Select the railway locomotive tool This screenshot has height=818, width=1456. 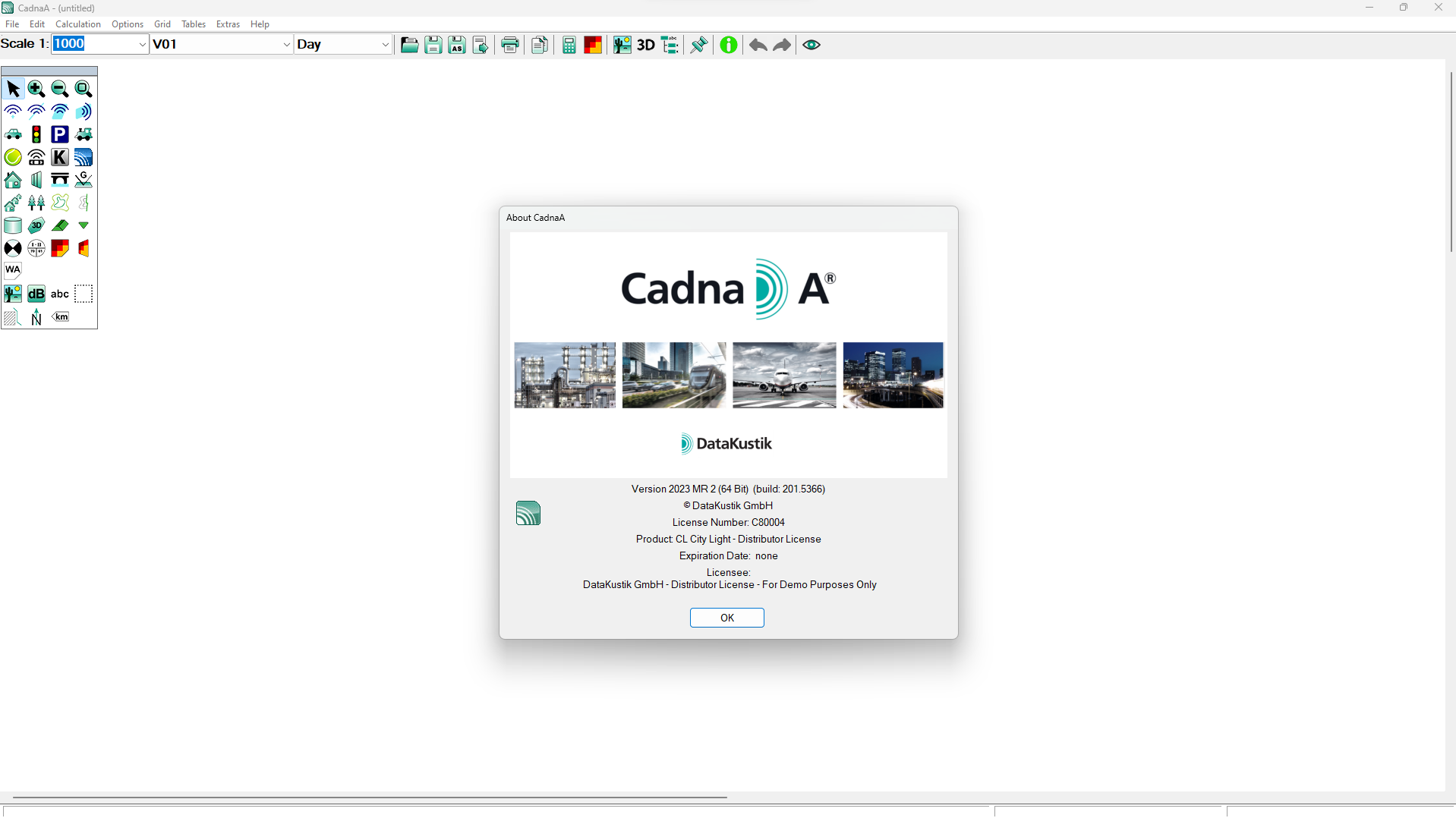(x=84, y=134)
